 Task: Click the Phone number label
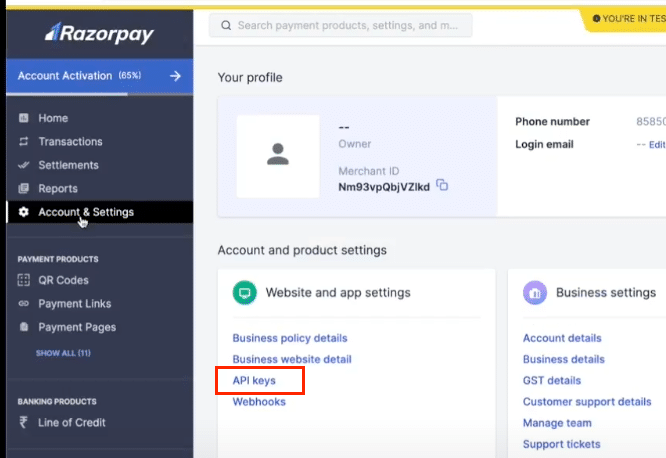(x=552, y=122)
